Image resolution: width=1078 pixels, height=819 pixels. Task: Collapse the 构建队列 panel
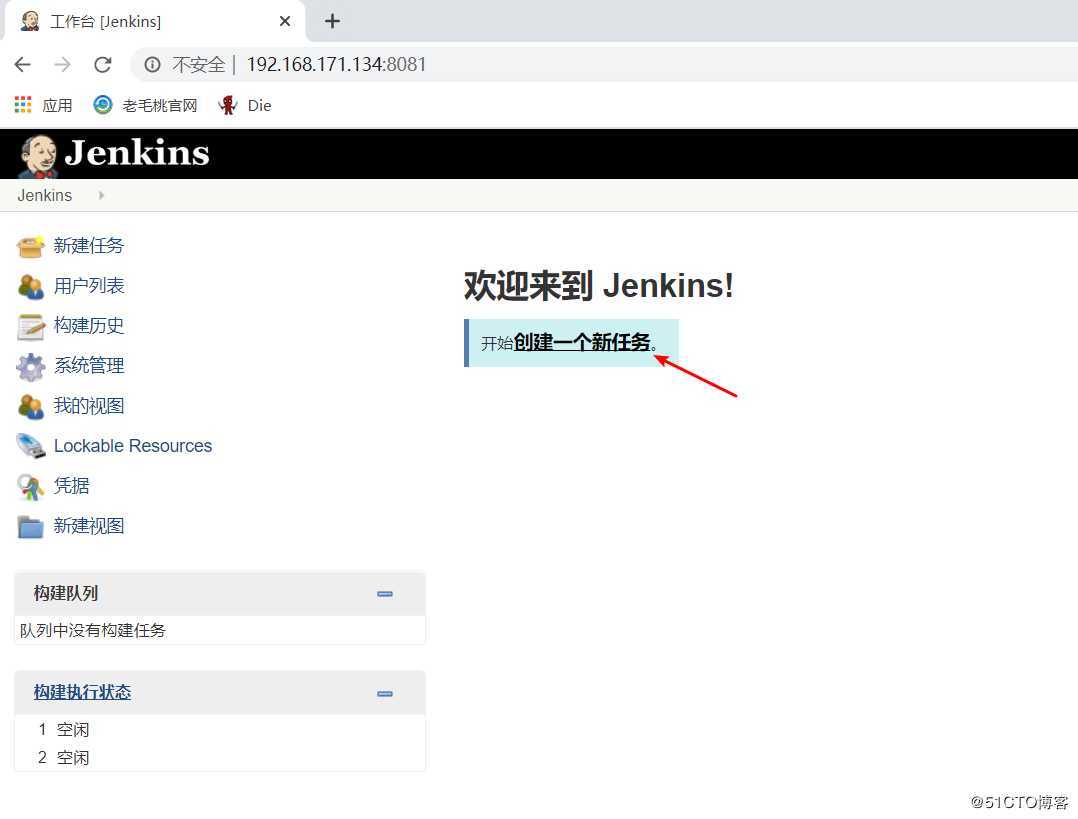(385, 593)
